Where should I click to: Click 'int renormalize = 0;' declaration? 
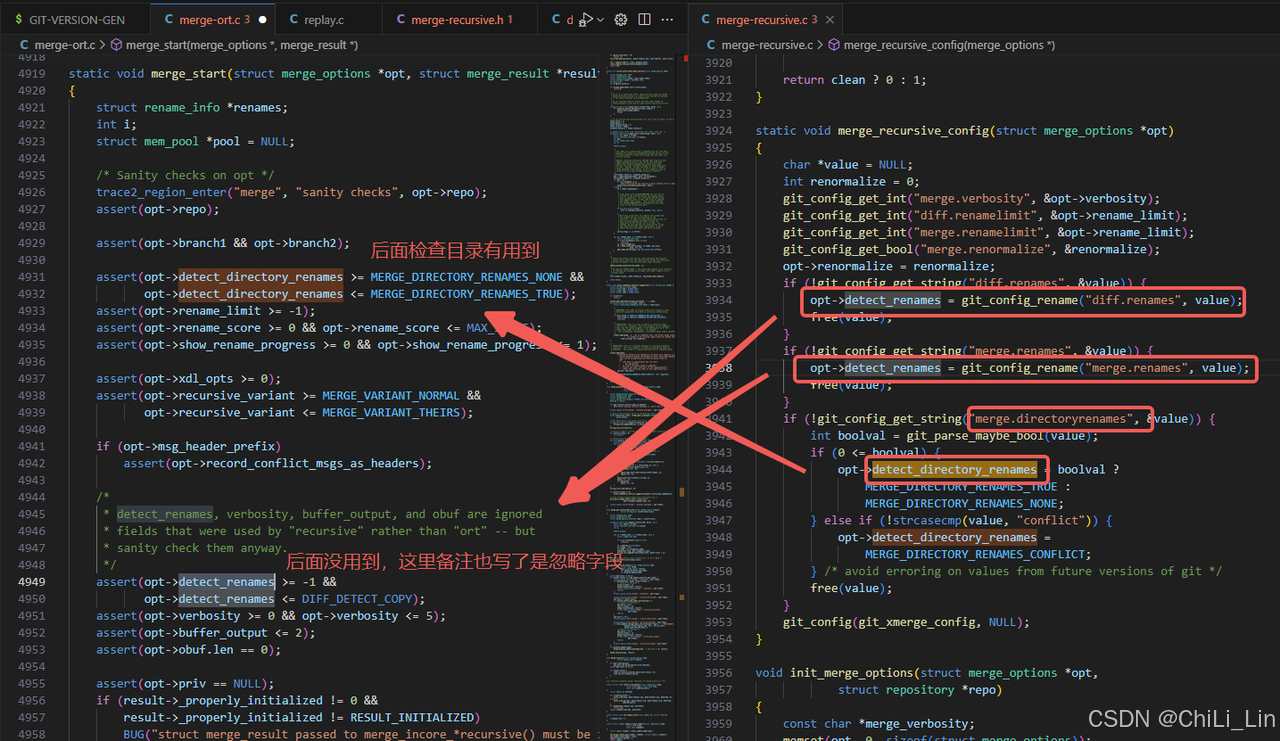click(x=850, y=181)
